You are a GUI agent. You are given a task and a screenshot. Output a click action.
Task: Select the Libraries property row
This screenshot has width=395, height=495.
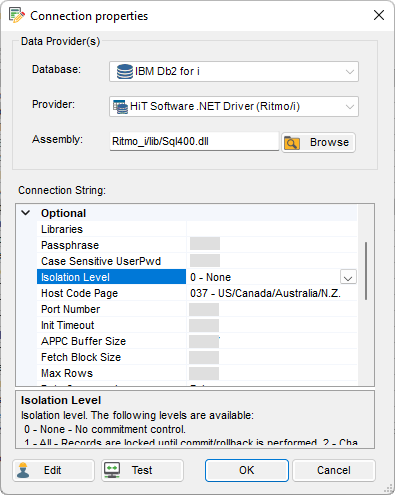[197, 229]
